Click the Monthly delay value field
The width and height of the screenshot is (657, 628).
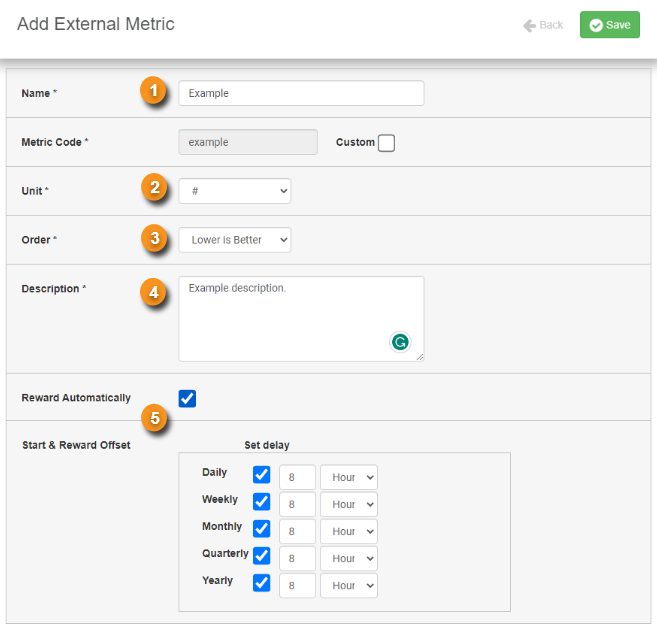[x=297, y=531]
